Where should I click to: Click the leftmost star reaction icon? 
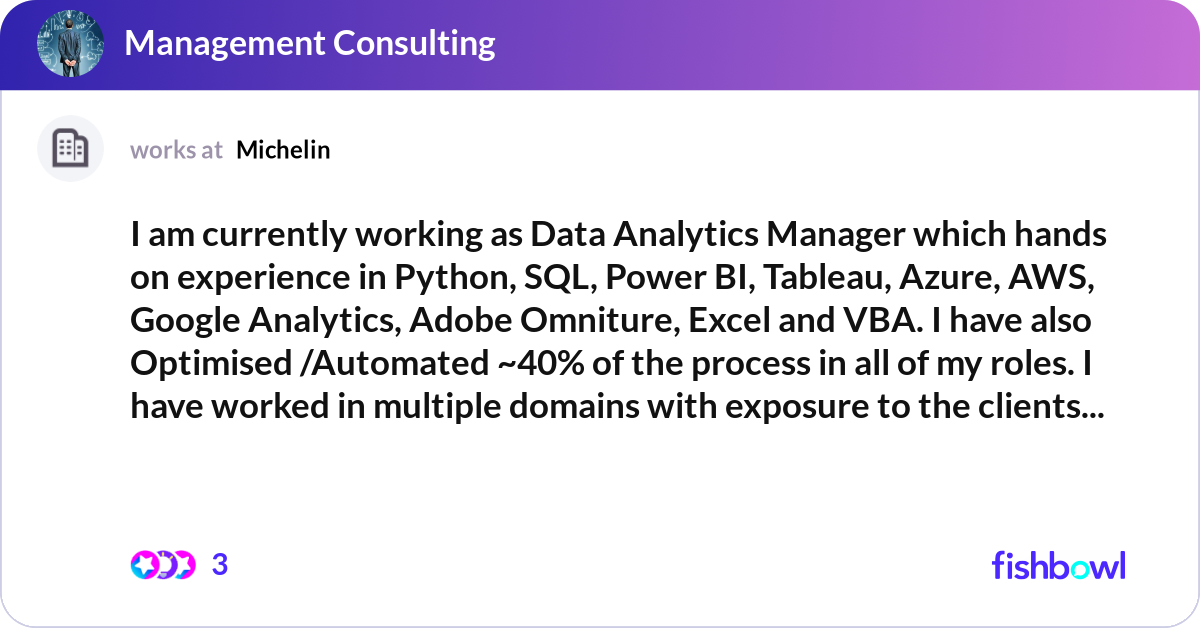tap(144, 565)
